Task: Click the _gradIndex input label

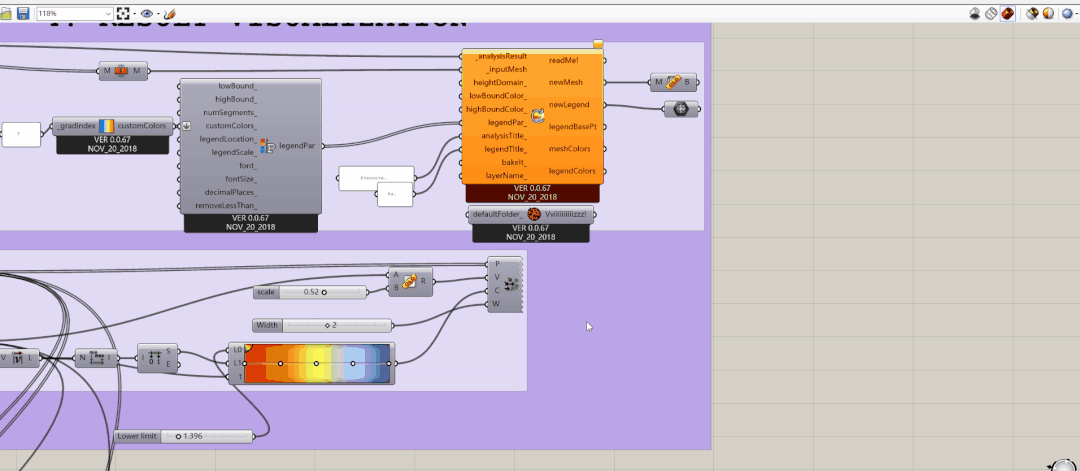Action: [77, 126]
